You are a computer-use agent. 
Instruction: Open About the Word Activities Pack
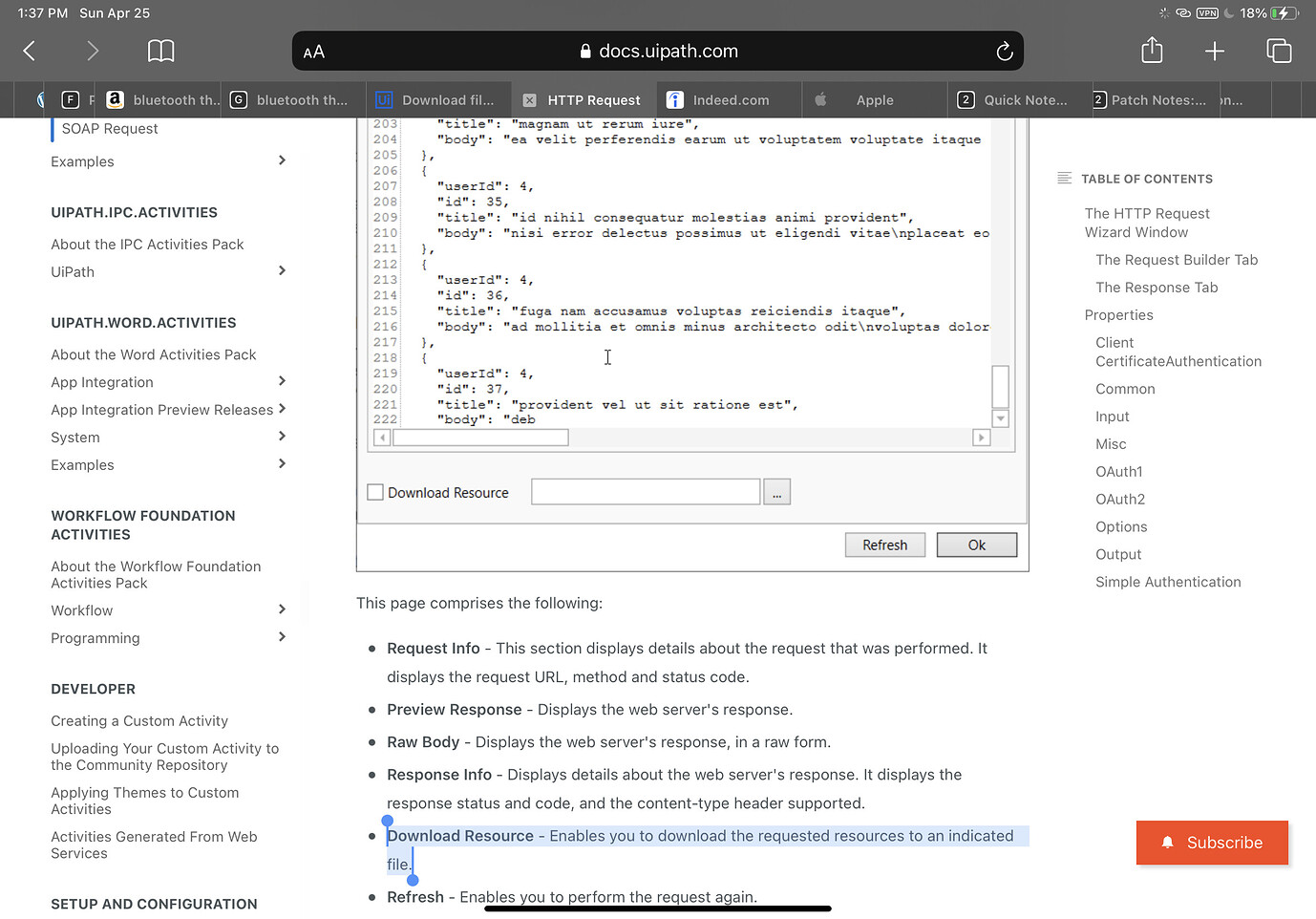154,354
